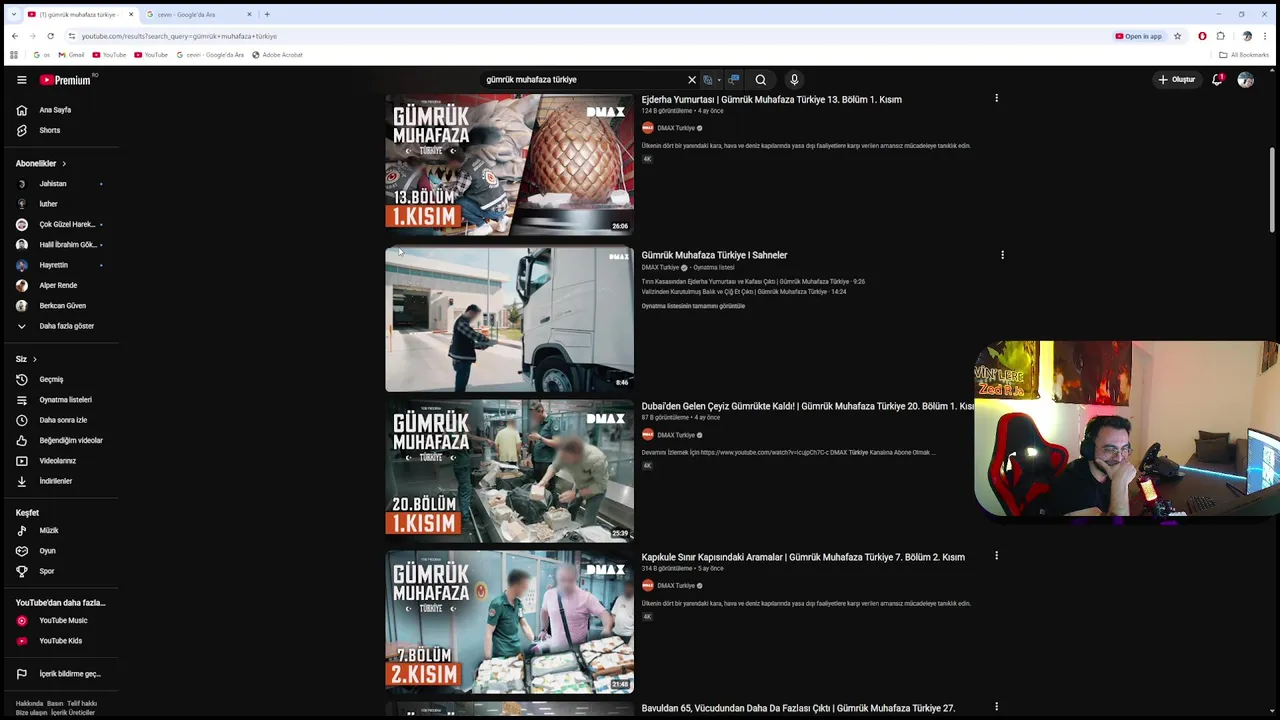1280x720 pixels.
Task: Open 20. Bölüm 1. Kısım thumbnail
Action: coord(509,471)
